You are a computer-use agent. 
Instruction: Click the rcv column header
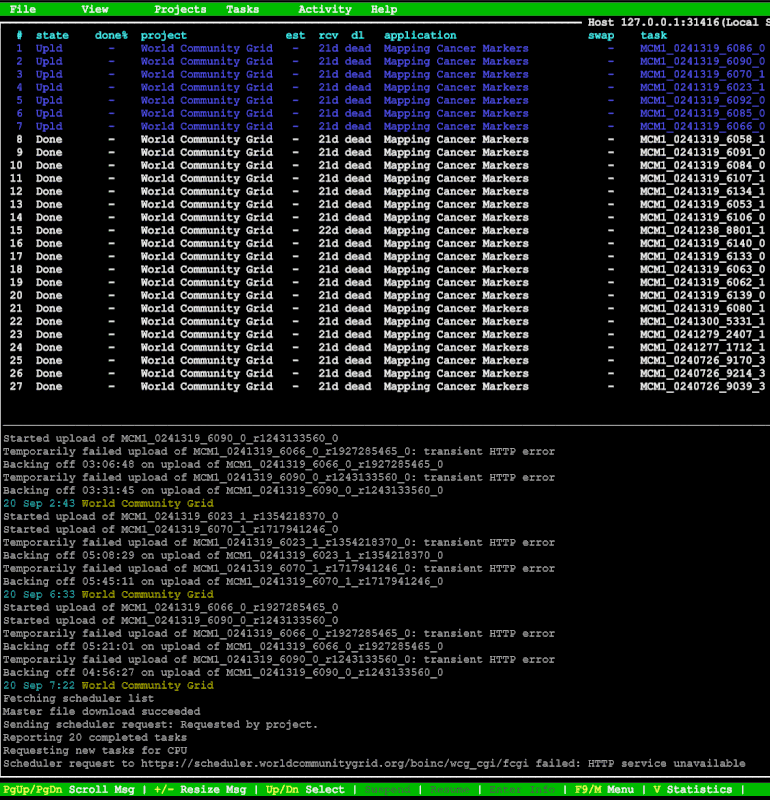(328, 35)
